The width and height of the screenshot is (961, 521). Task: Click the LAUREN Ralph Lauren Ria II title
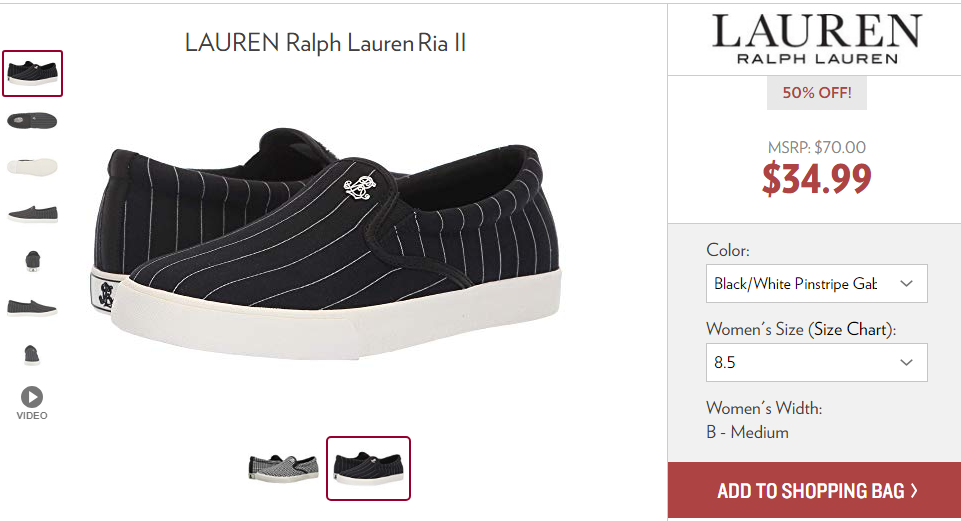click(x=325, y=43)
